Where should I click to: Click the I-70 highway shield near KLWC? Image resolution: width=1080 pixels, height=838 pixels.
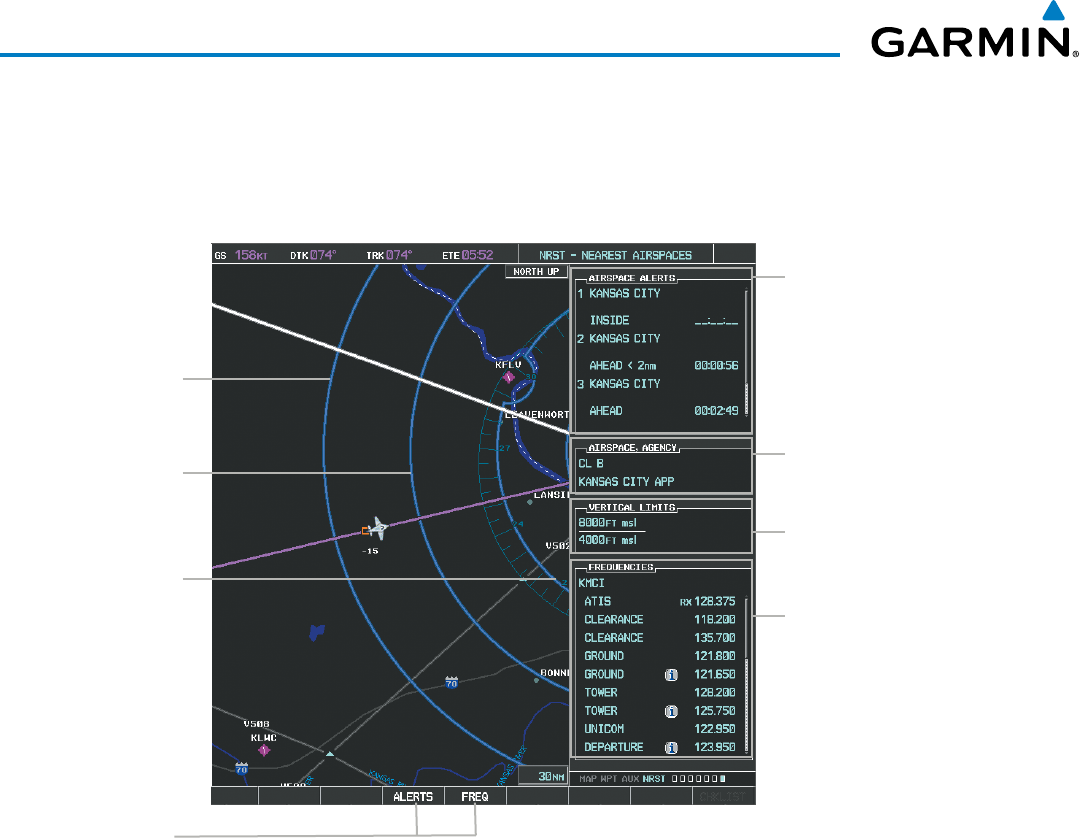(x=241, y=768)
